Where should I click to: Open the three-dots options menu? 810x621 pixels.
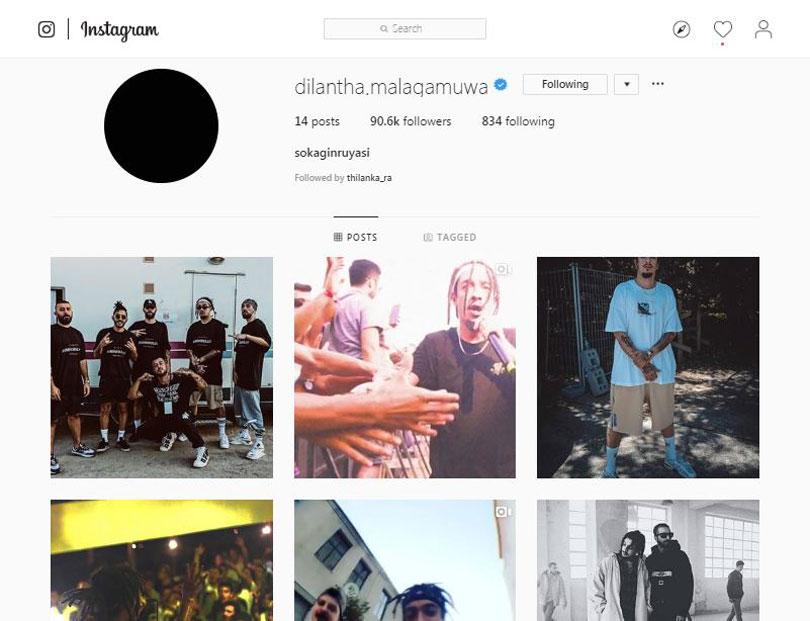[658, 84]
